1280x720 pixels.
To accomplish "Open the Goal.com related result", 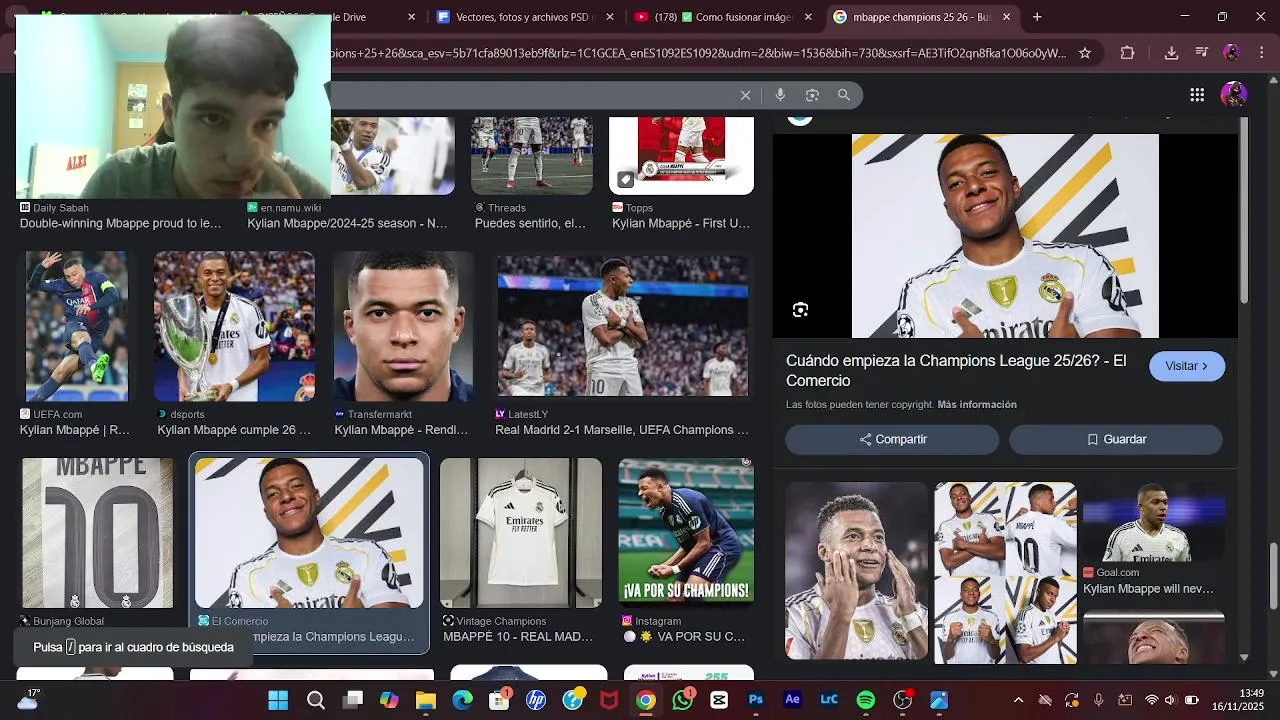I will tap(1154, 540).
